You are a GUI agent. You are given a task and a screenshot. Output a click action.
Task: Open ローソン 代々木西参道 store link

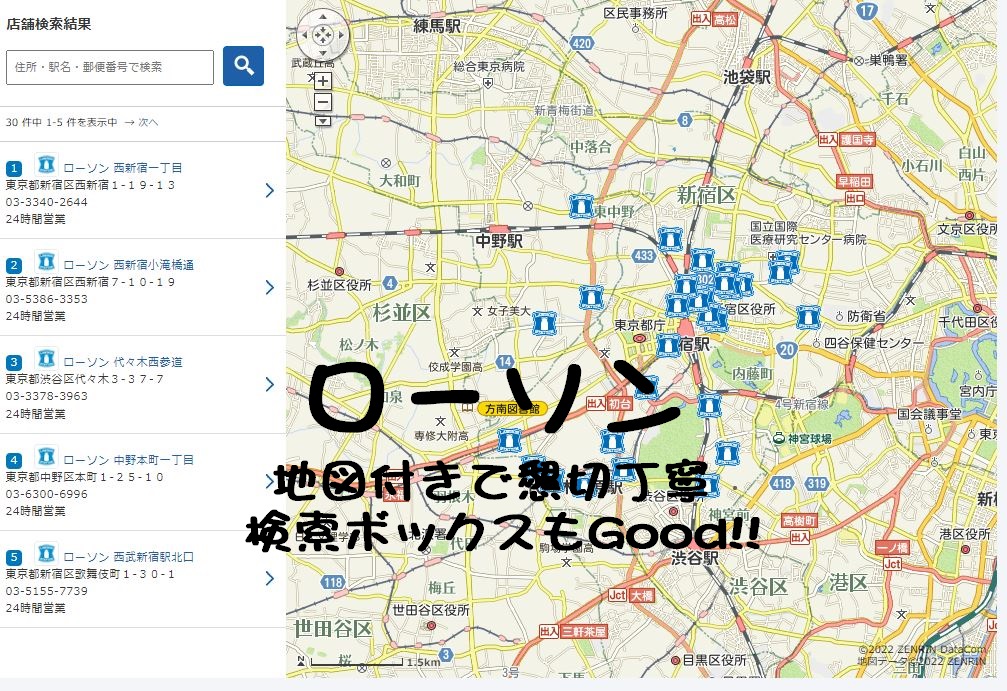click(122, 362)
